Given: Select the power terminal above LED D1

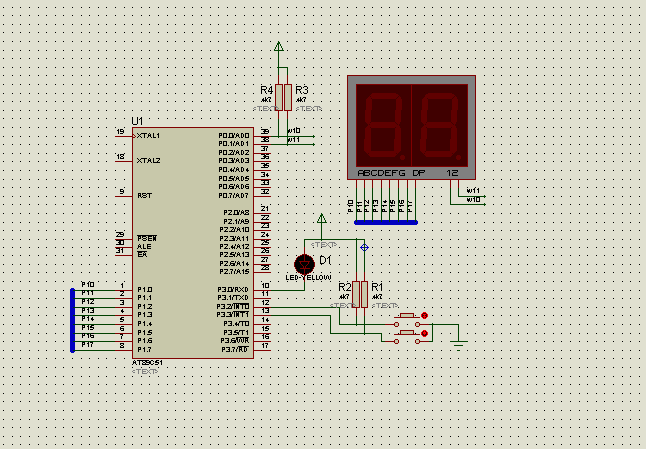Looking at the screenshot, I should (x=322, y=218).
